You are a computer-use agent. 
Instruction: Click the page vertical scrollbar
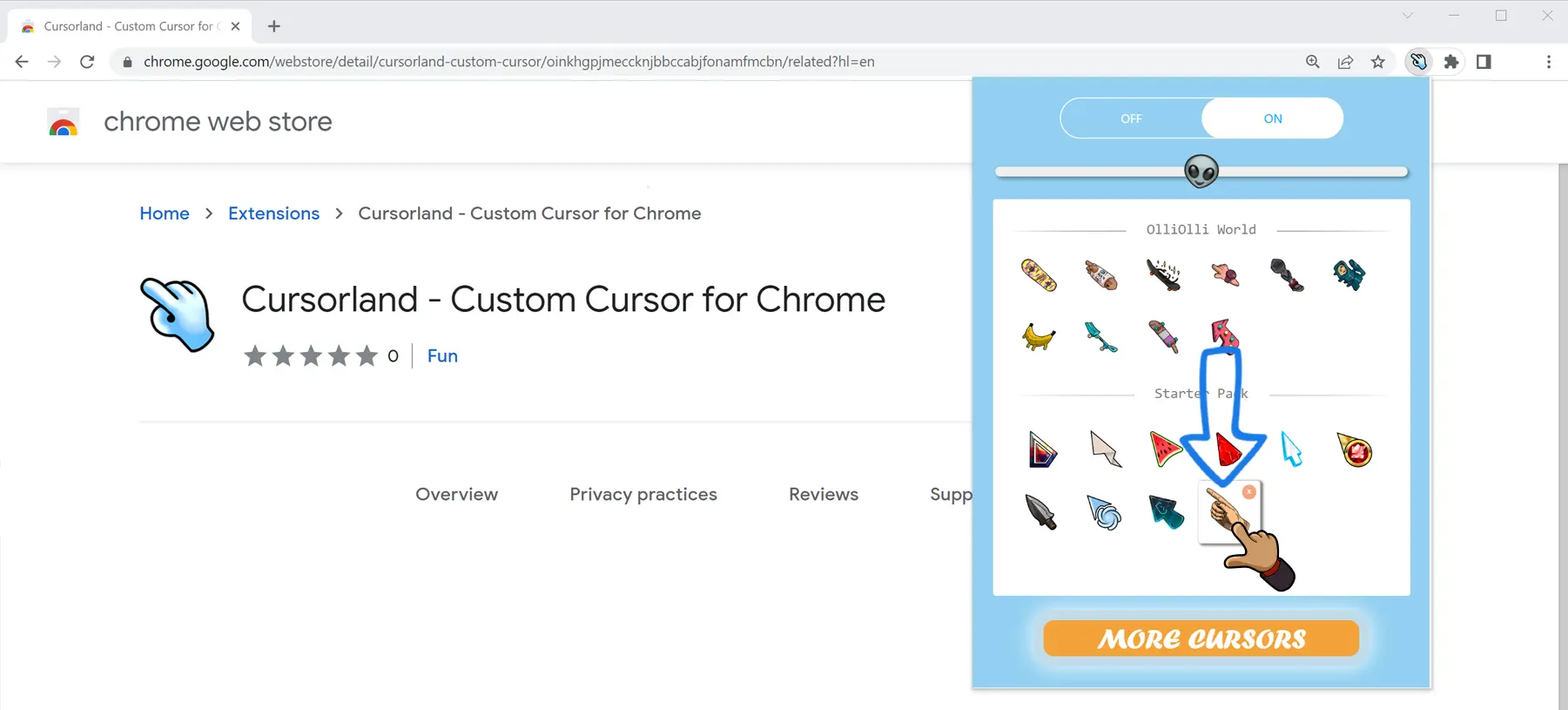click(x=1562, y=436)
